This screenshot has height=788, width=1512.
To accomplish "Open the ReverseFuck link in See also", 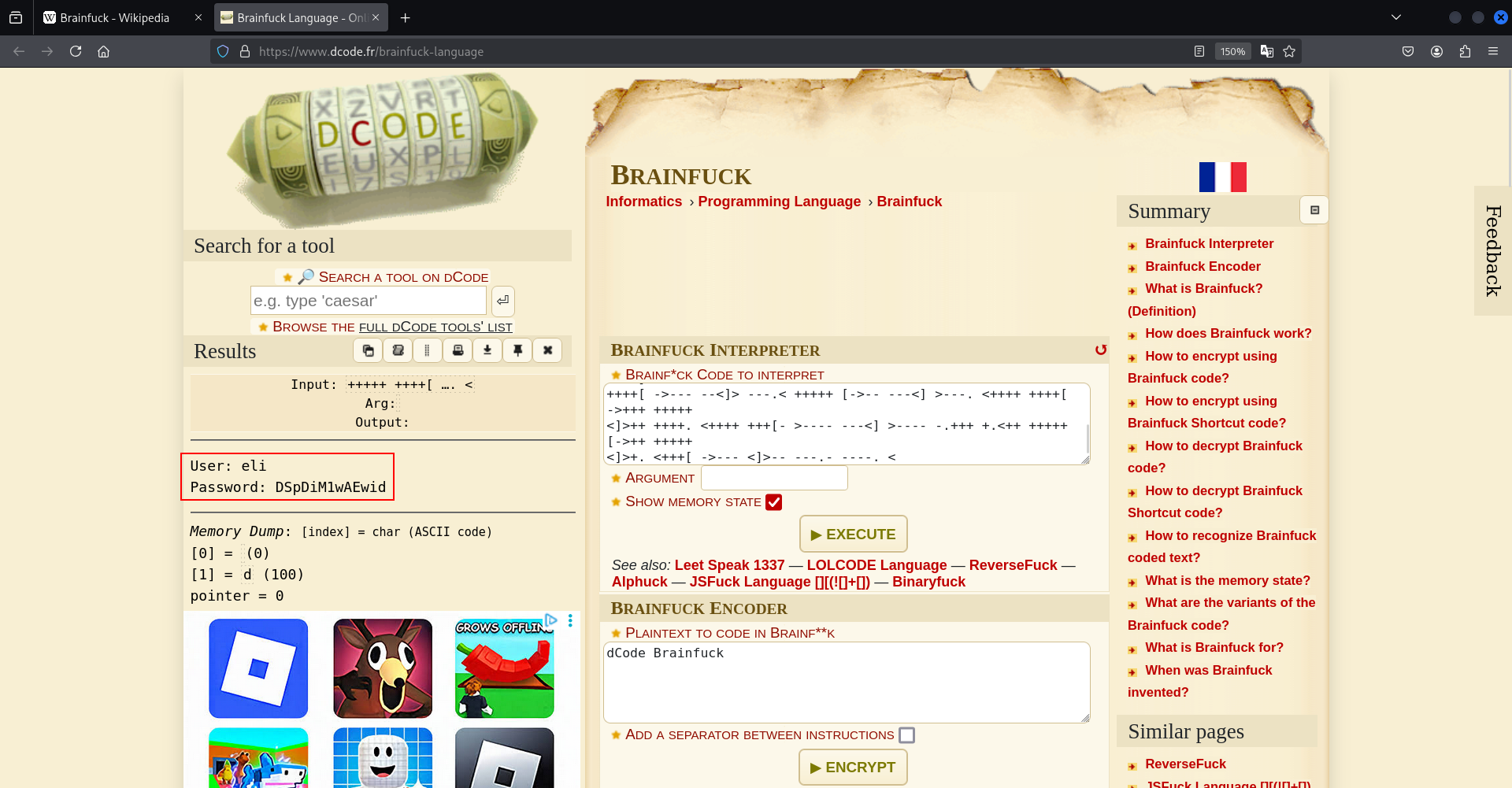I will 1013,565.
